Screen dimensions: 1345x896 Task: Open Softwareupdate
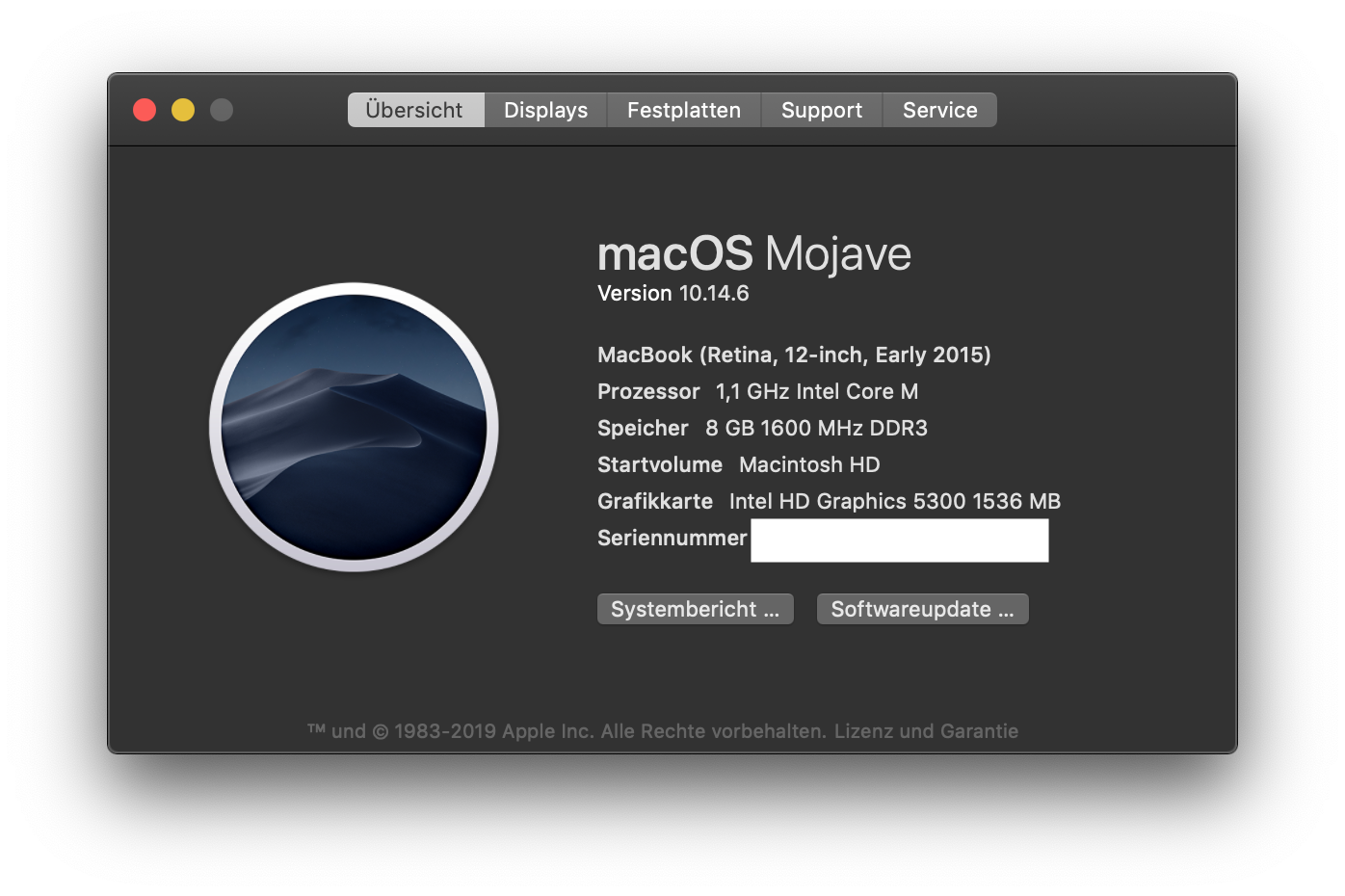point(923,609)
